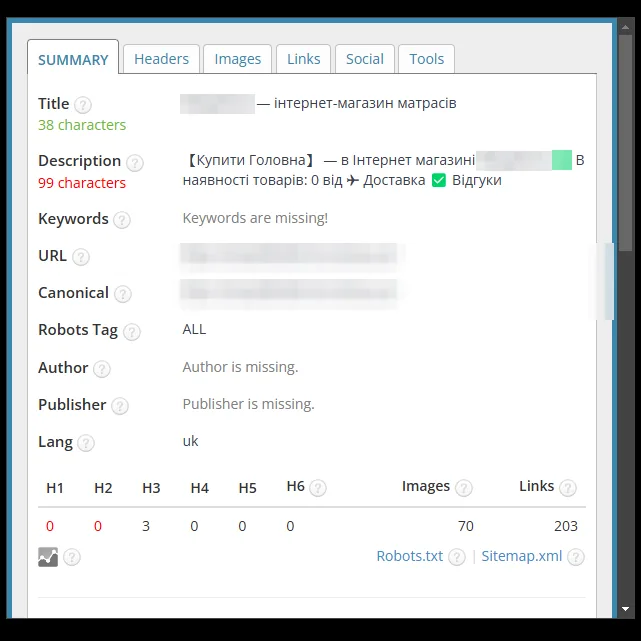Open the Tools tab
Viewport: 641px width, 641px height.
click(x=426, y=59)
